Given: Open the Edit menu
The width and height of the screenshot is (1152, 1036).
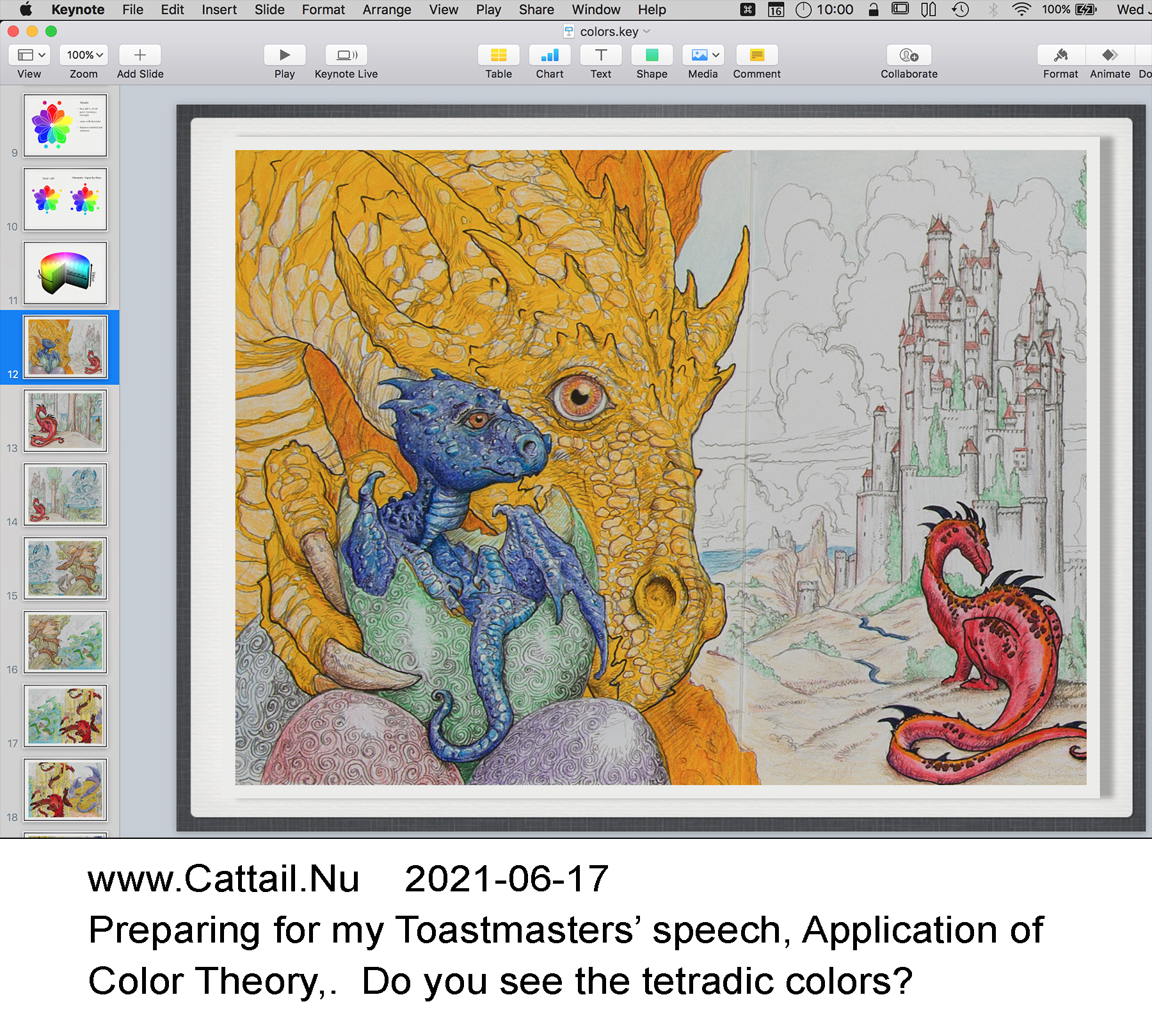Looking at the screenshot, I should tap(172, 10).
